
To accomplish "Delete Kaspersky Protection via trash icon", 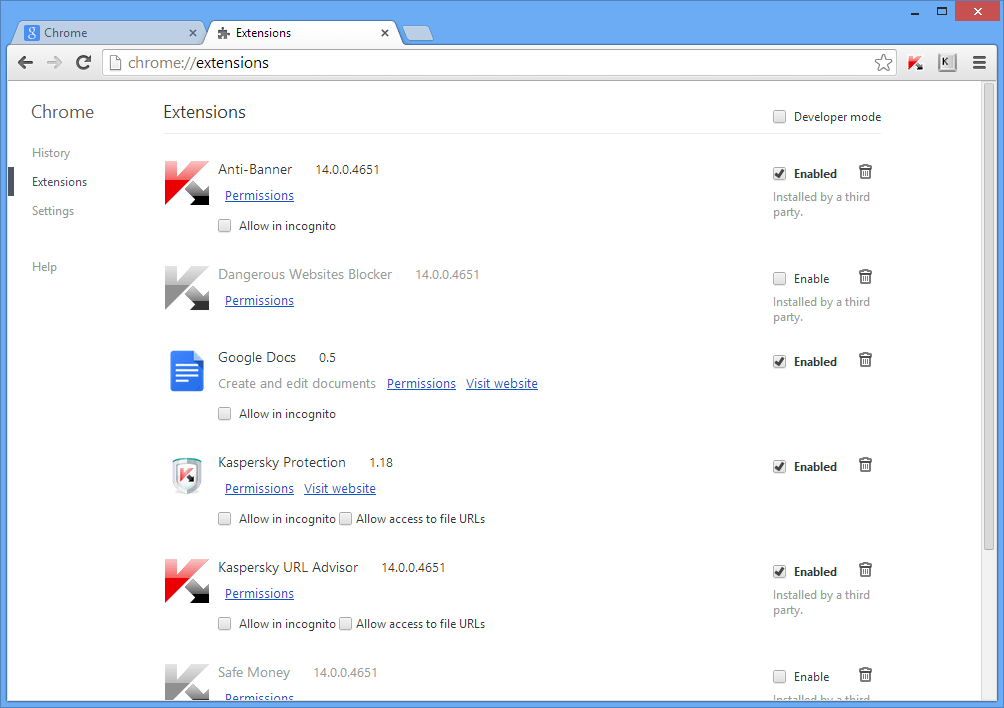I will tap(865, 465).
